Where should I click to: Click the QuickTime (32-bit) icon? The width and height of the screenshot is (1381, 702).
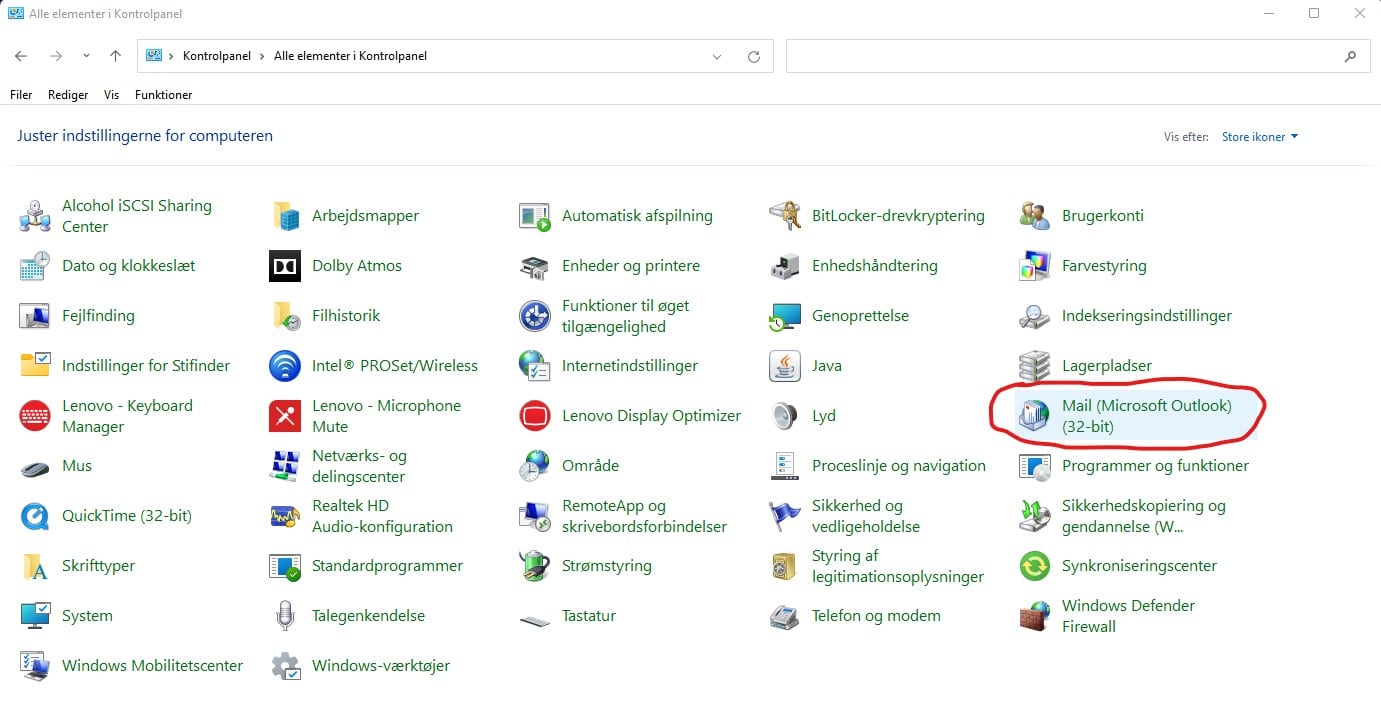click(35, 516)
